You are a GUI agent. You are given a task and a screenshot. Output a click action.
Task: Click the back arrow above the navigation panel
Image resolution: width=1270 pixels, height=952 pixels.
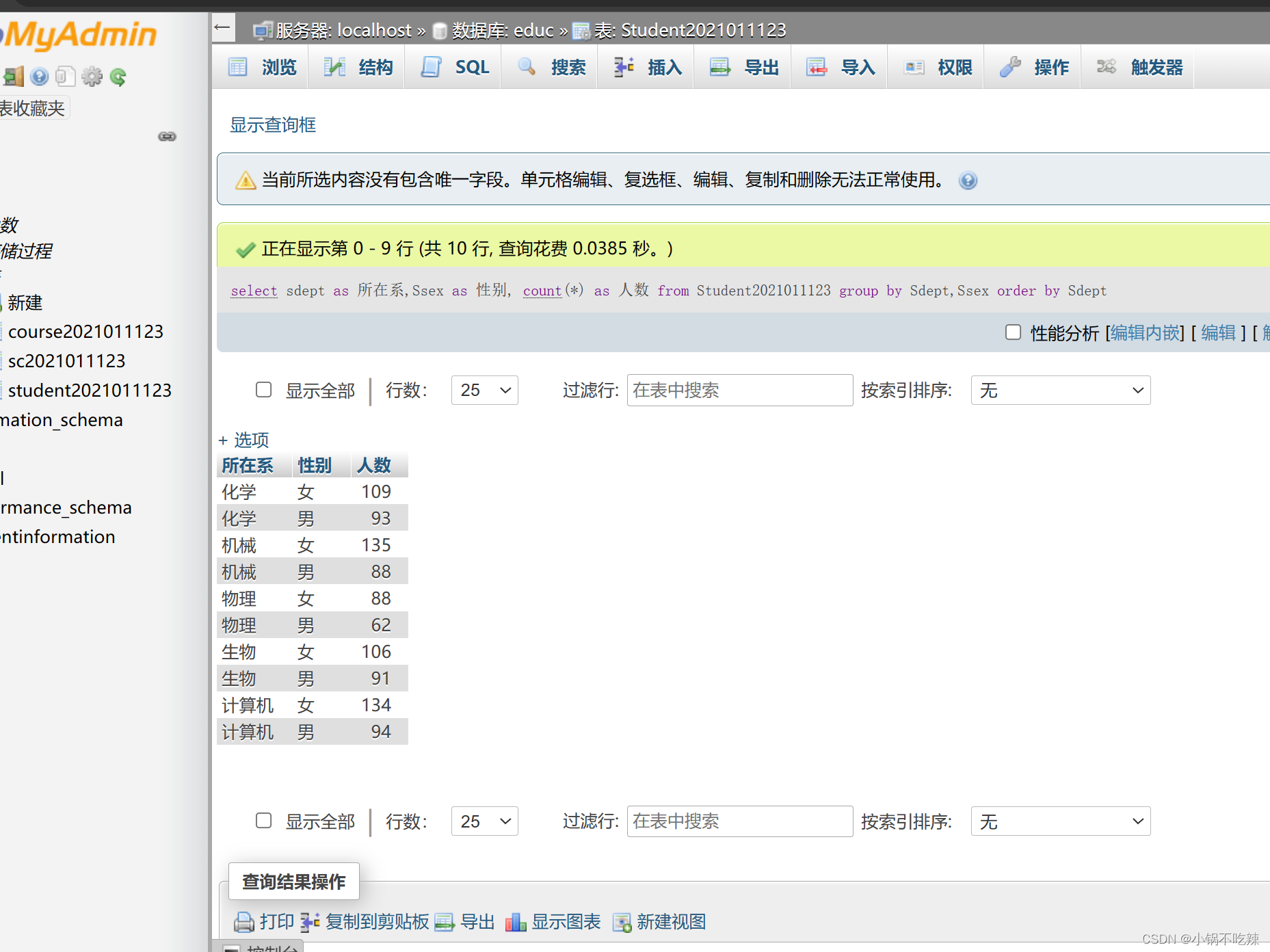pyautogui.click(x=222, y=27)
